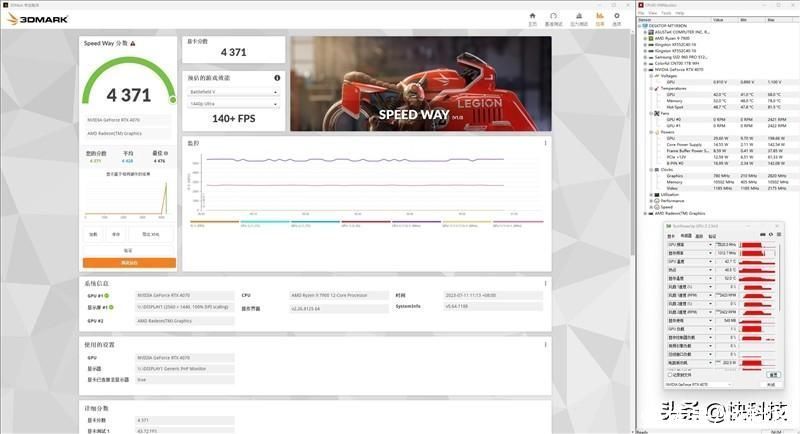800x434 pixels.
Task: Click the green status icon beside display #1
Action: (111, 308)
